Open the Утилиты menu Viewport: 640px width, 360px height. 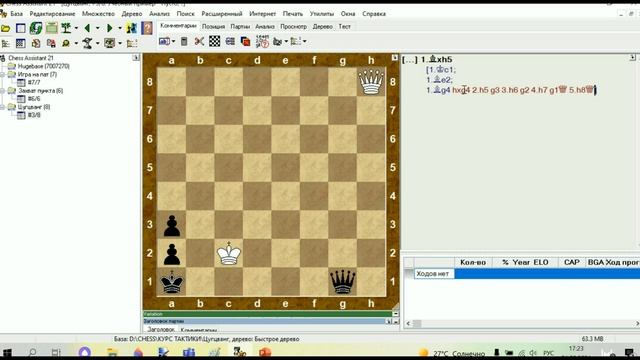[322, 13]
